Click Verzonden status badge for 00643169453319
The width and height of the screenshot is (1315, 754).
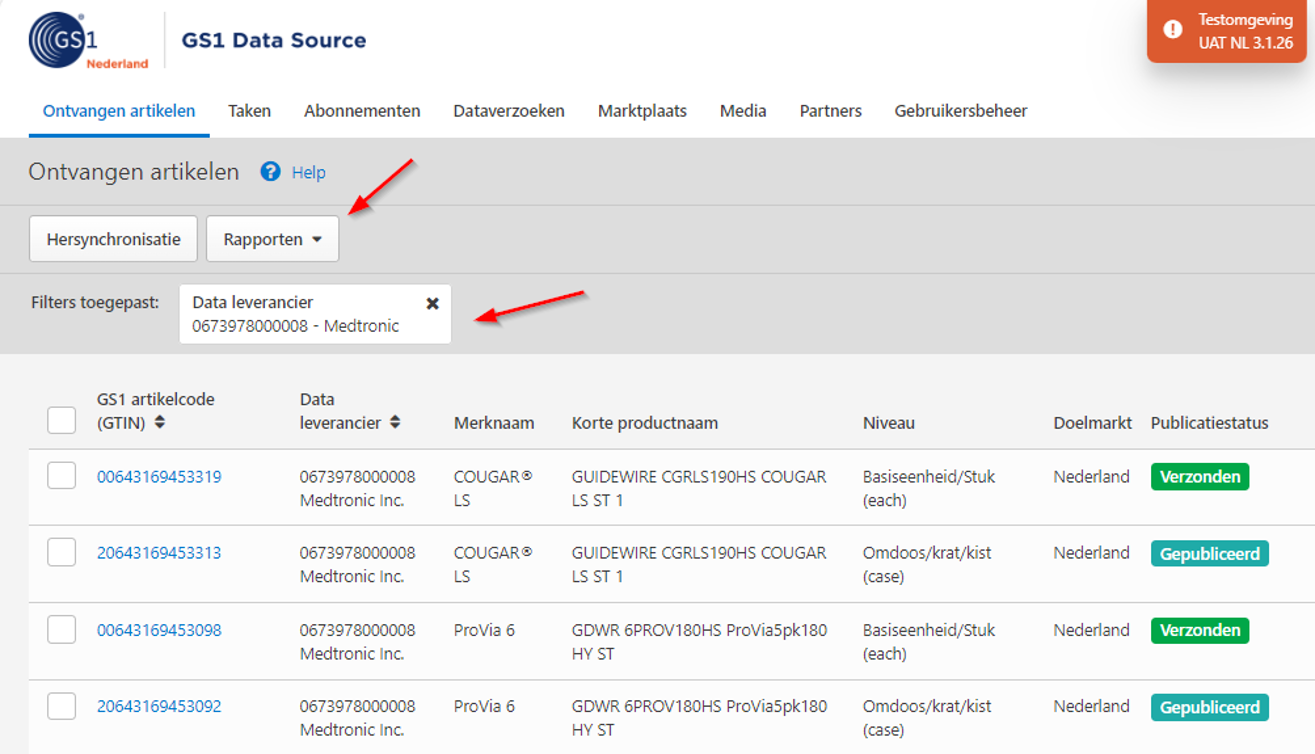point(1199,477)
